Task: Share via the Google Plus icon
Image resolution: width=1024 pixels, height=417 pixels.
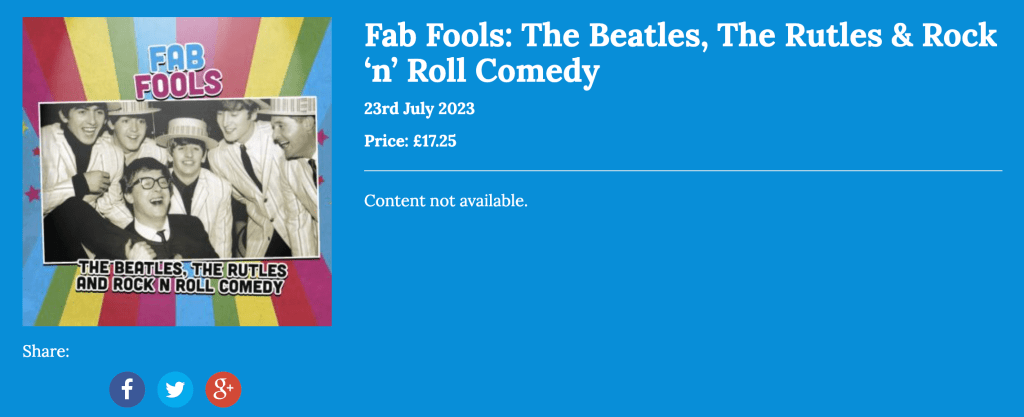Action: pyautogui.click(x=223, y=389)
